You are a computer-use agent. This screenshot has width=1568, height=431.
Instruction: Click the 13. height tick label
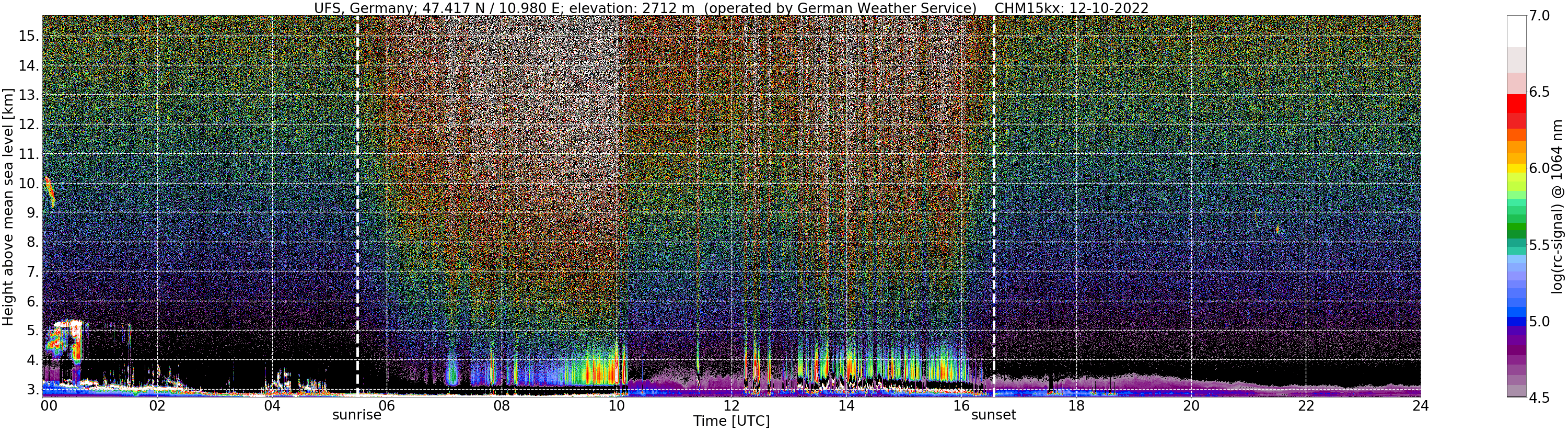29,95
